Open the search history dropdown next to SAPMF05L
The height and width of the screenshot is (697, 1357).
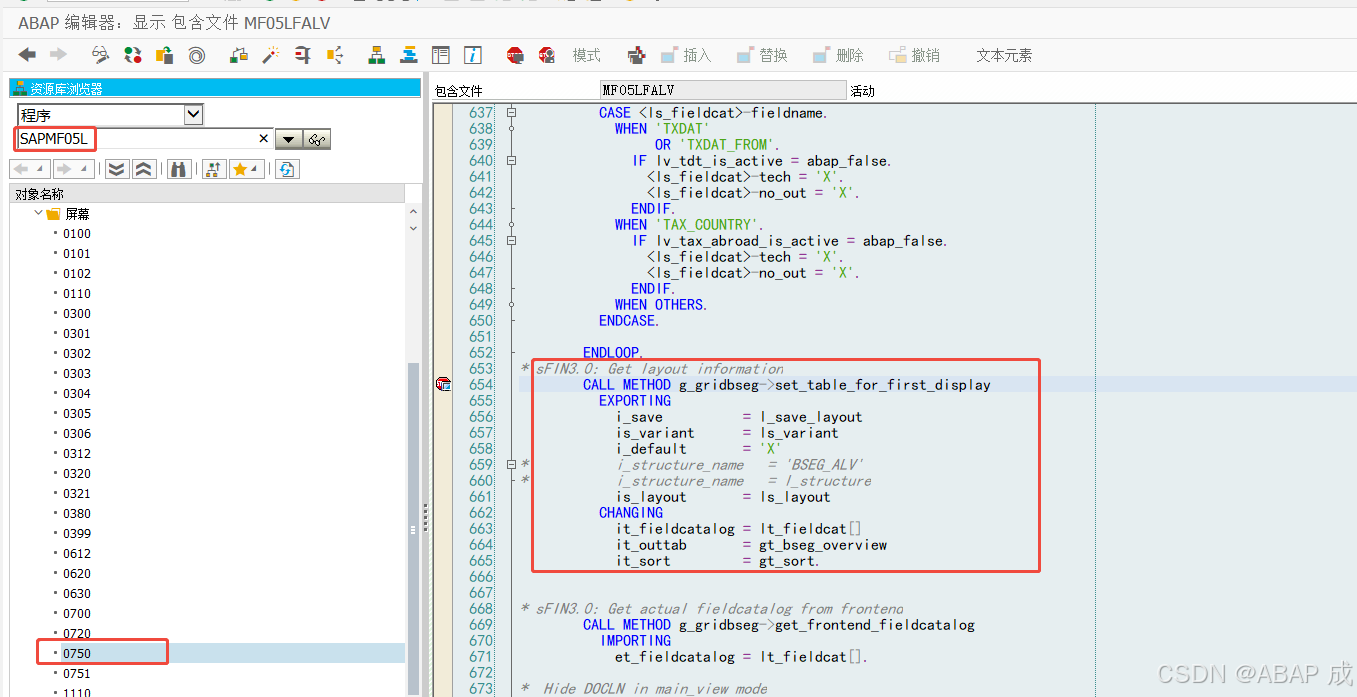click(x=288, y=140)
